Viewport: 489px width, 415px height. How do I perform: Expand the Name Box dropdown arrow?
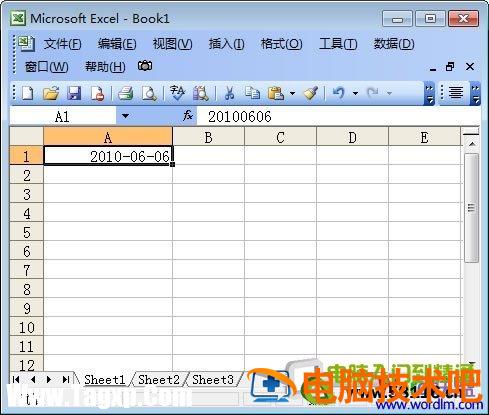(125, 116)
